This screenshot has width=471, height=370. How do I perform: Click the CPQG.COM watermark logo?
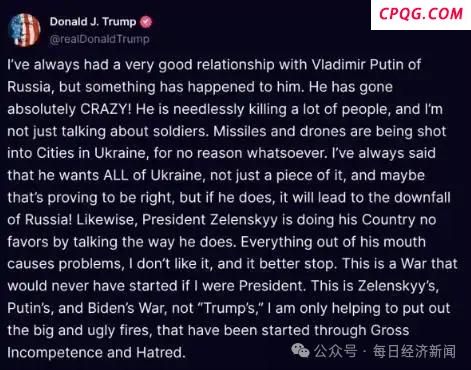click(x=421, y=14)
